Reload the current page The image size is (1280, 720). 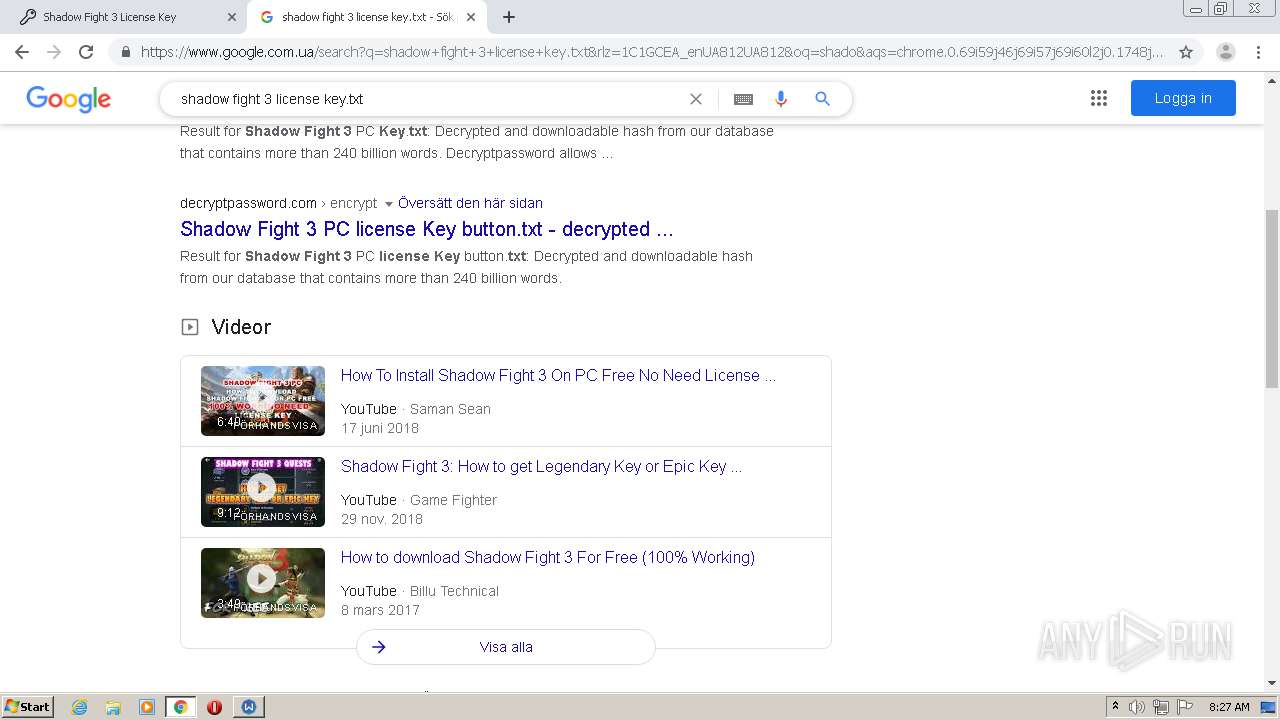(86, 52)
